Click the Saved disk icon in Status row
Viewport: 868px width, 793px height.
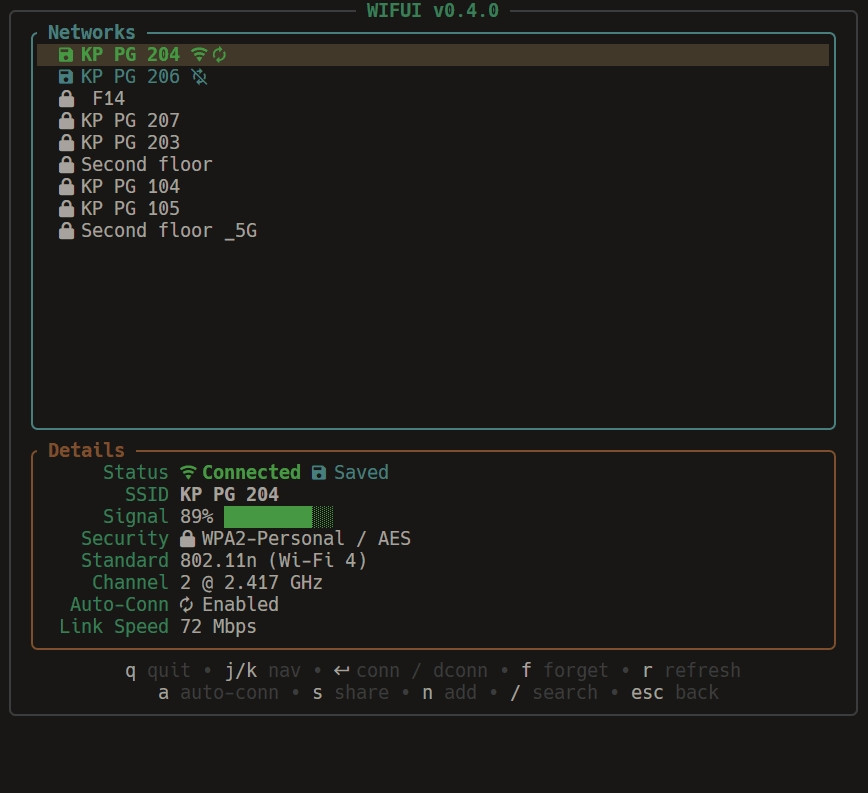click(x=319, y=472)
